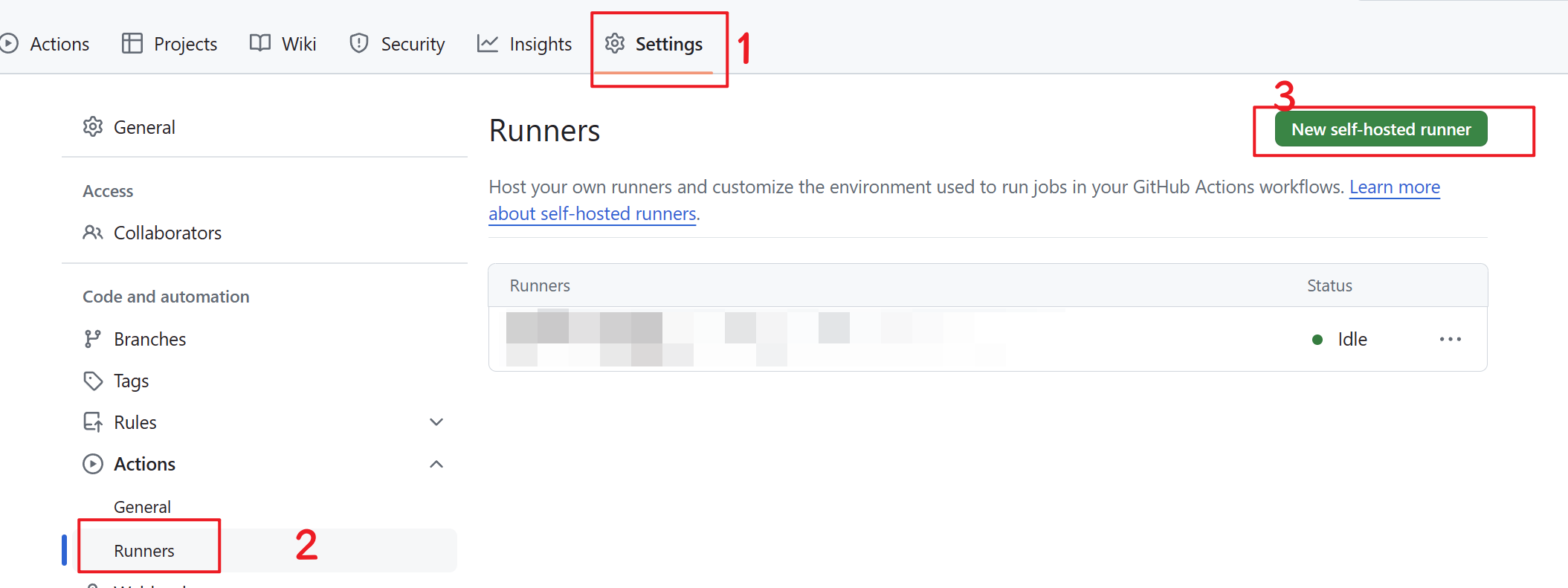Click the Collaborators people icon
The height and width of the screenshot is (588, 1568).
[92, 233]
